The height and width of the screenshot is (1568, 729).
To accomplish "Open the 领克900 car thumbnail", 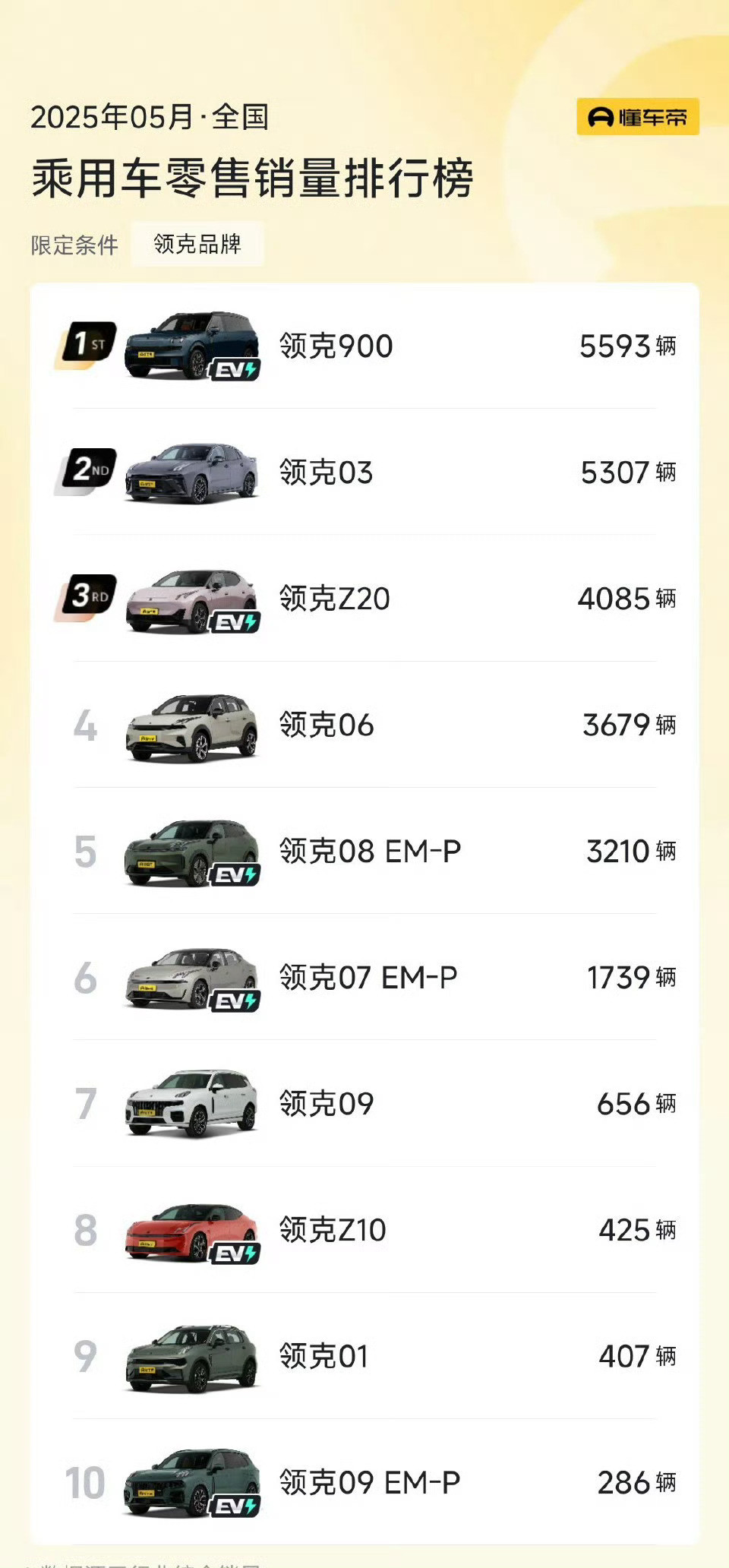I will coord(191,346).
